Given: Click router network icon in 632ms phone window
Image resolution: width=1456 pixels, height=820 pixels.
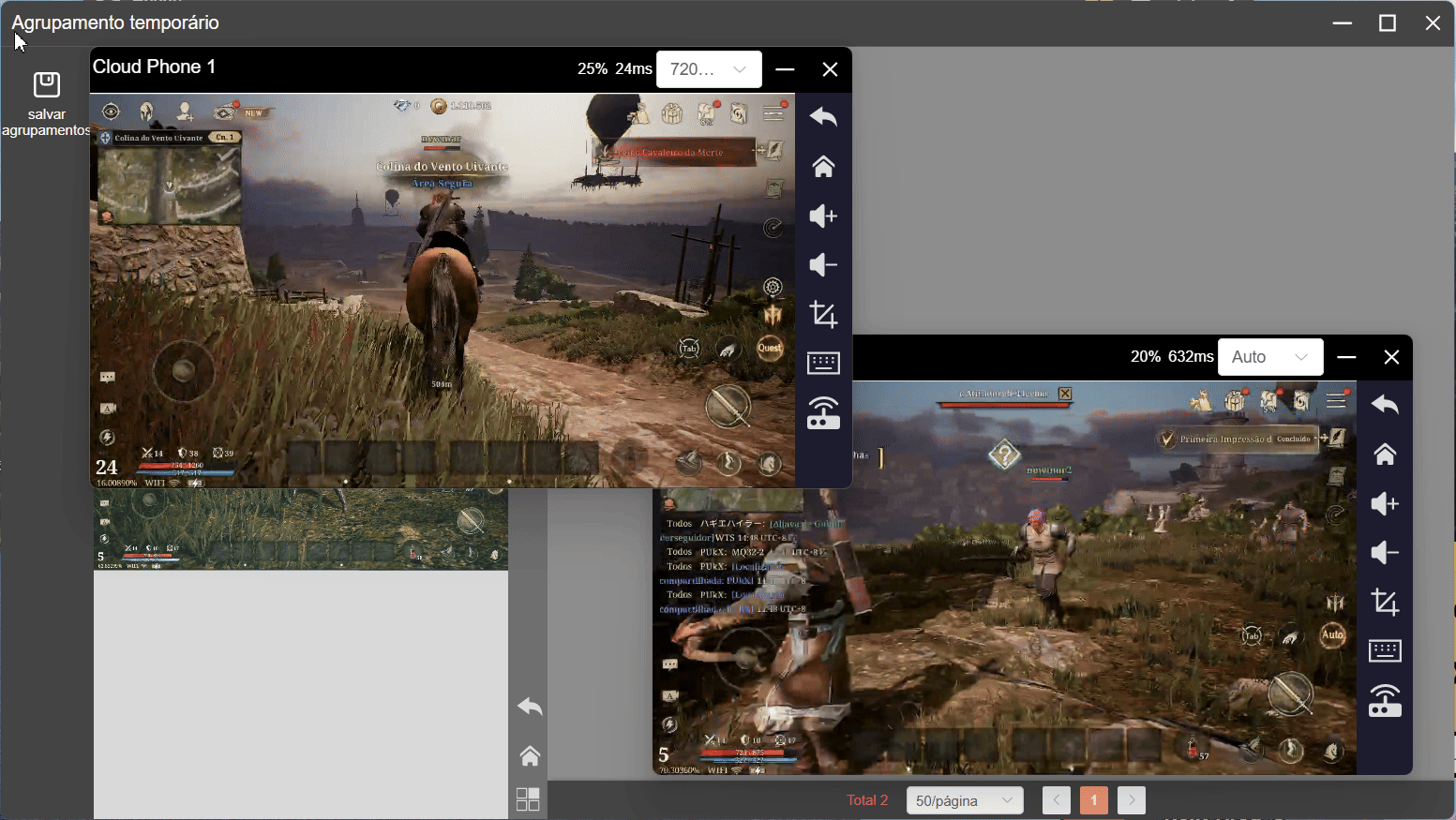Looking at the screenshot, I should 1385,700.
